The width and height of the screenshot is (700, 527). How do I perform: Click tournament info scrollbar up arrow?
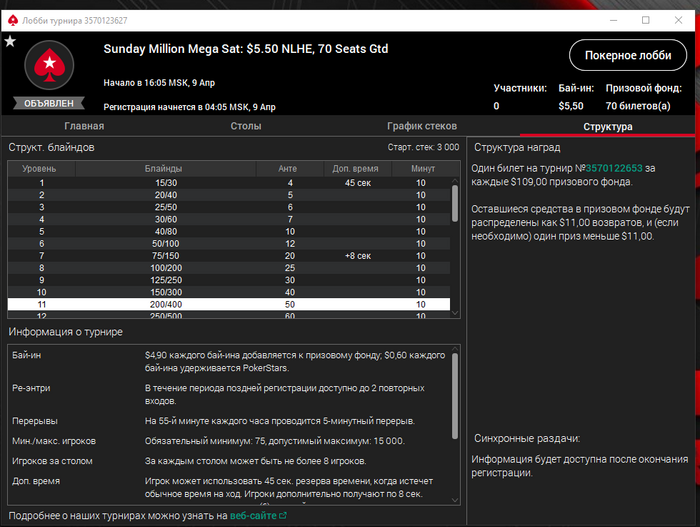(455, 349)
